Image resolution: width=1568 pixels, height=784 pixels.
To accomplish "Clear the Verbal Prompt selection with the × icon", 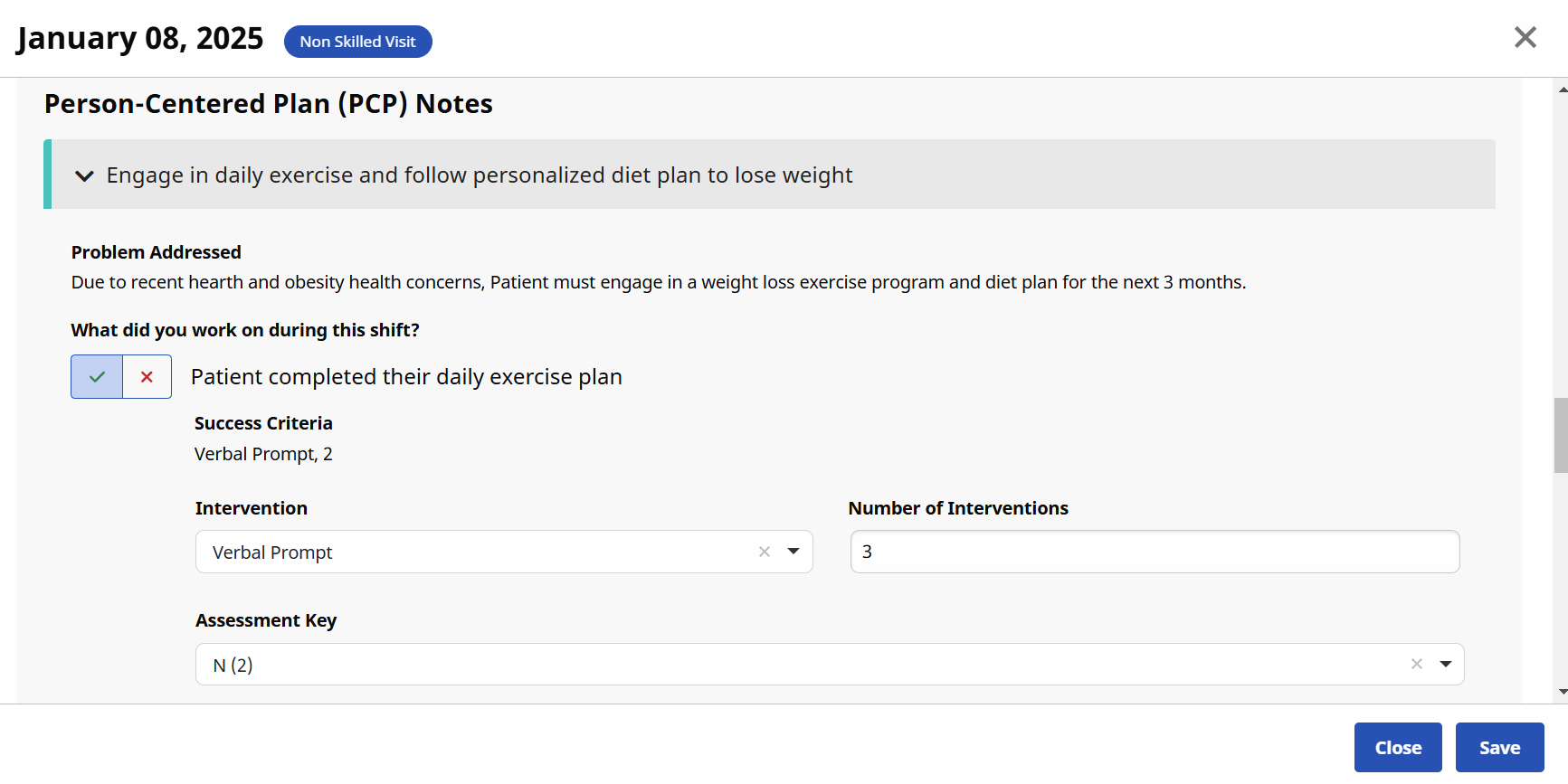I will 765,552.
